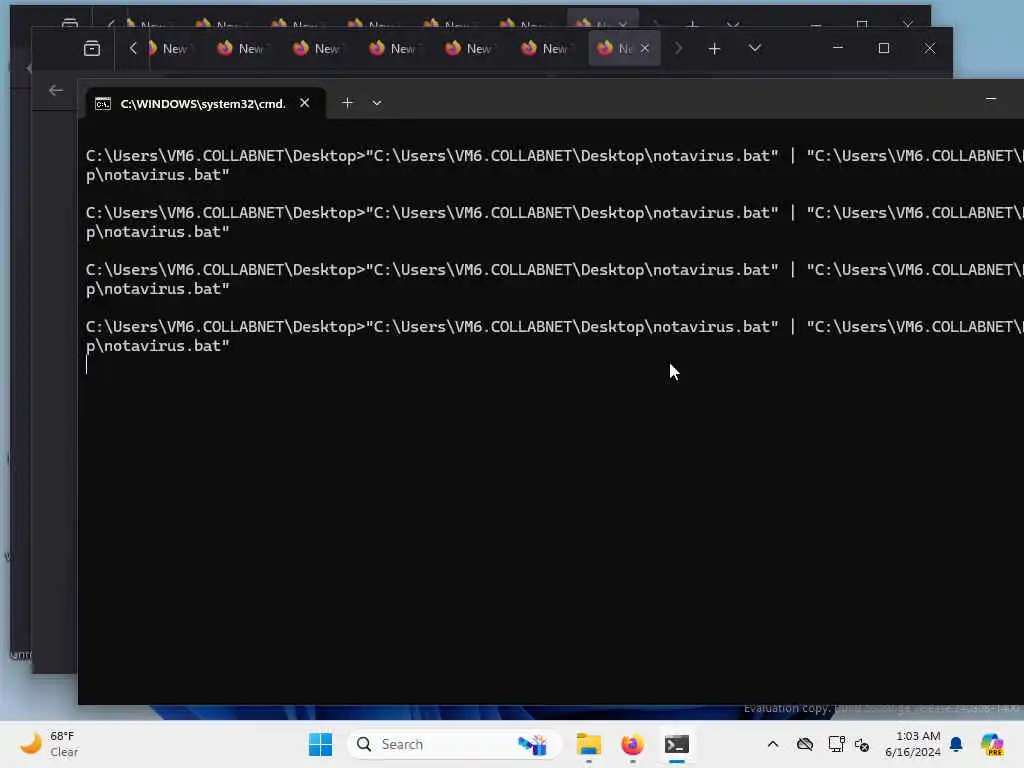Close the cmd.exe terminal tab
1024x768 pixels.
pyautogui.click(x=304, y=103)
